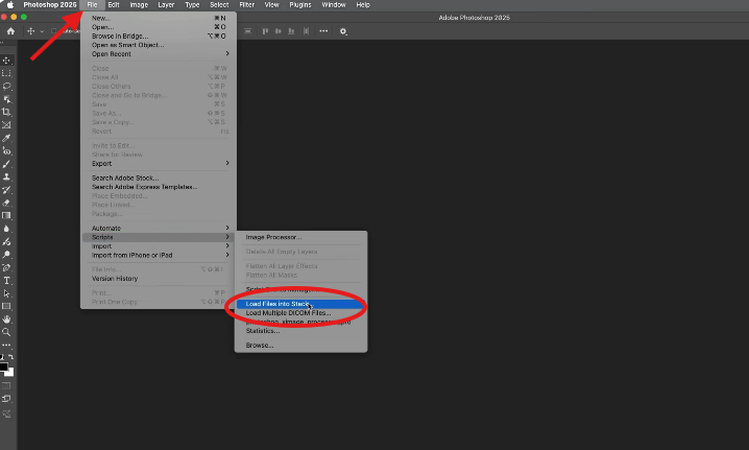Select the Object Selection tool
749x450 pixels.
coord(7,99)
